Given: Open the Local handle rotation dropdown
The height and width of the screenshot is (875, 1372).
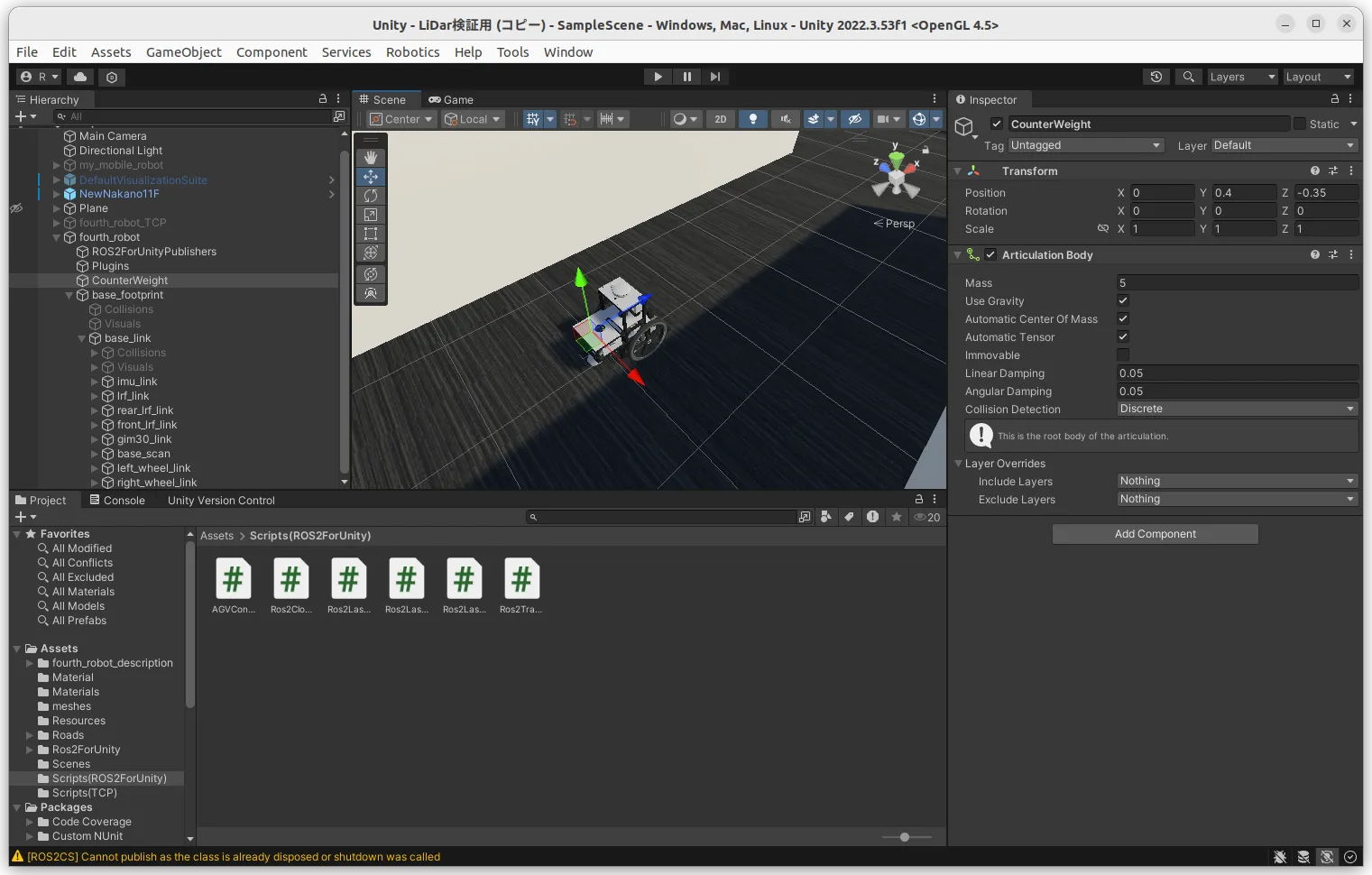Looking at the screenshot, I should tap(473, 119).
